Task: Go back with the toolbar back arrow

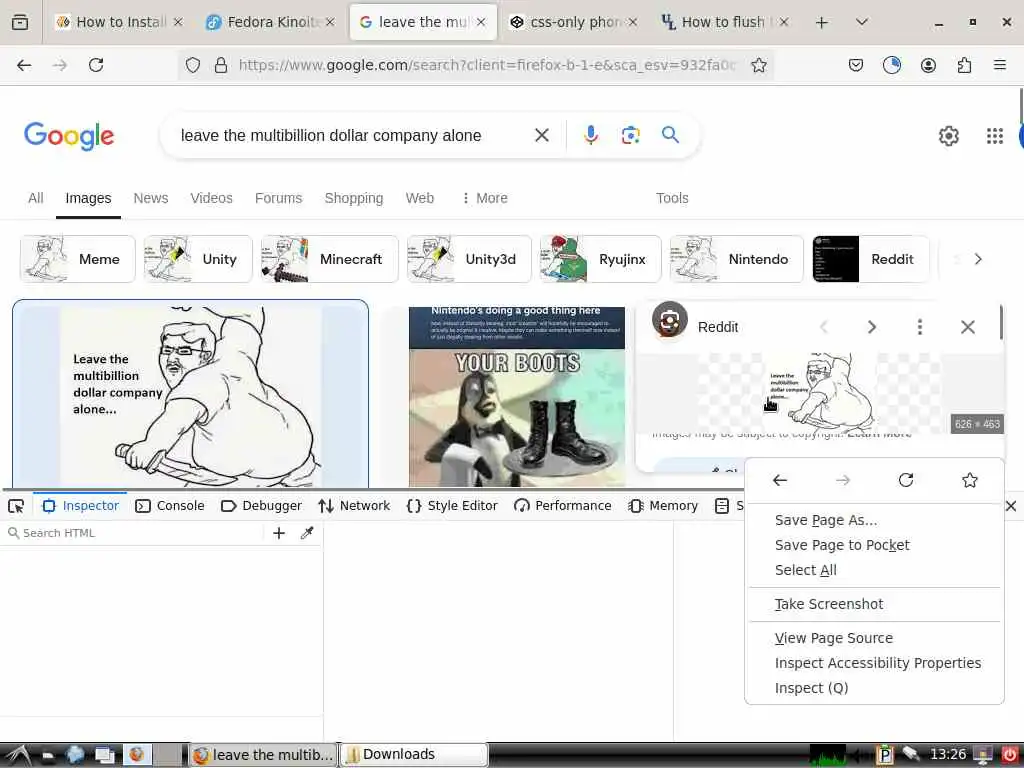Action: pyautogui.click(x=24, y=65)
